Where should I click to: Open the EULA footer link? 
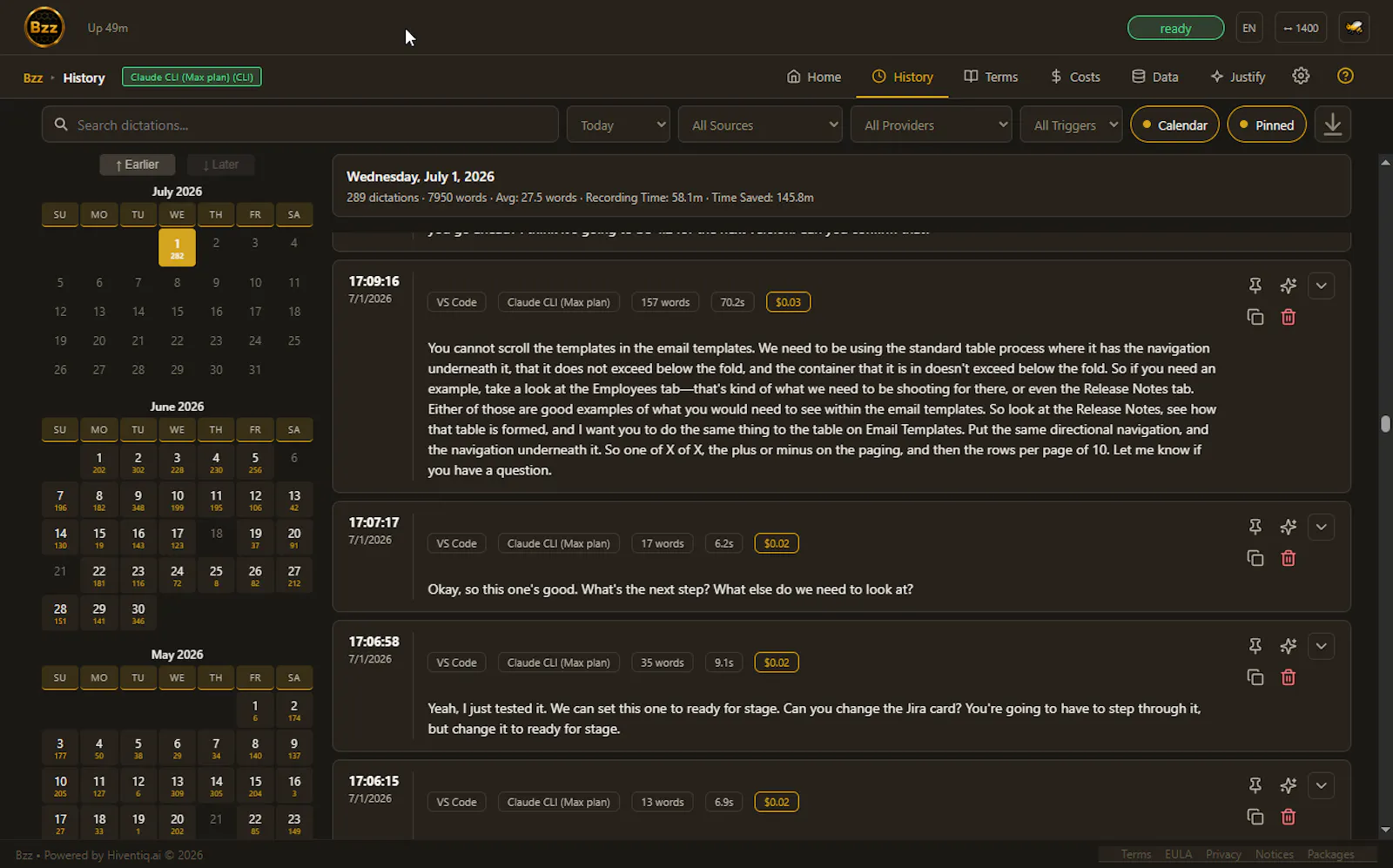click(1178, 855)
